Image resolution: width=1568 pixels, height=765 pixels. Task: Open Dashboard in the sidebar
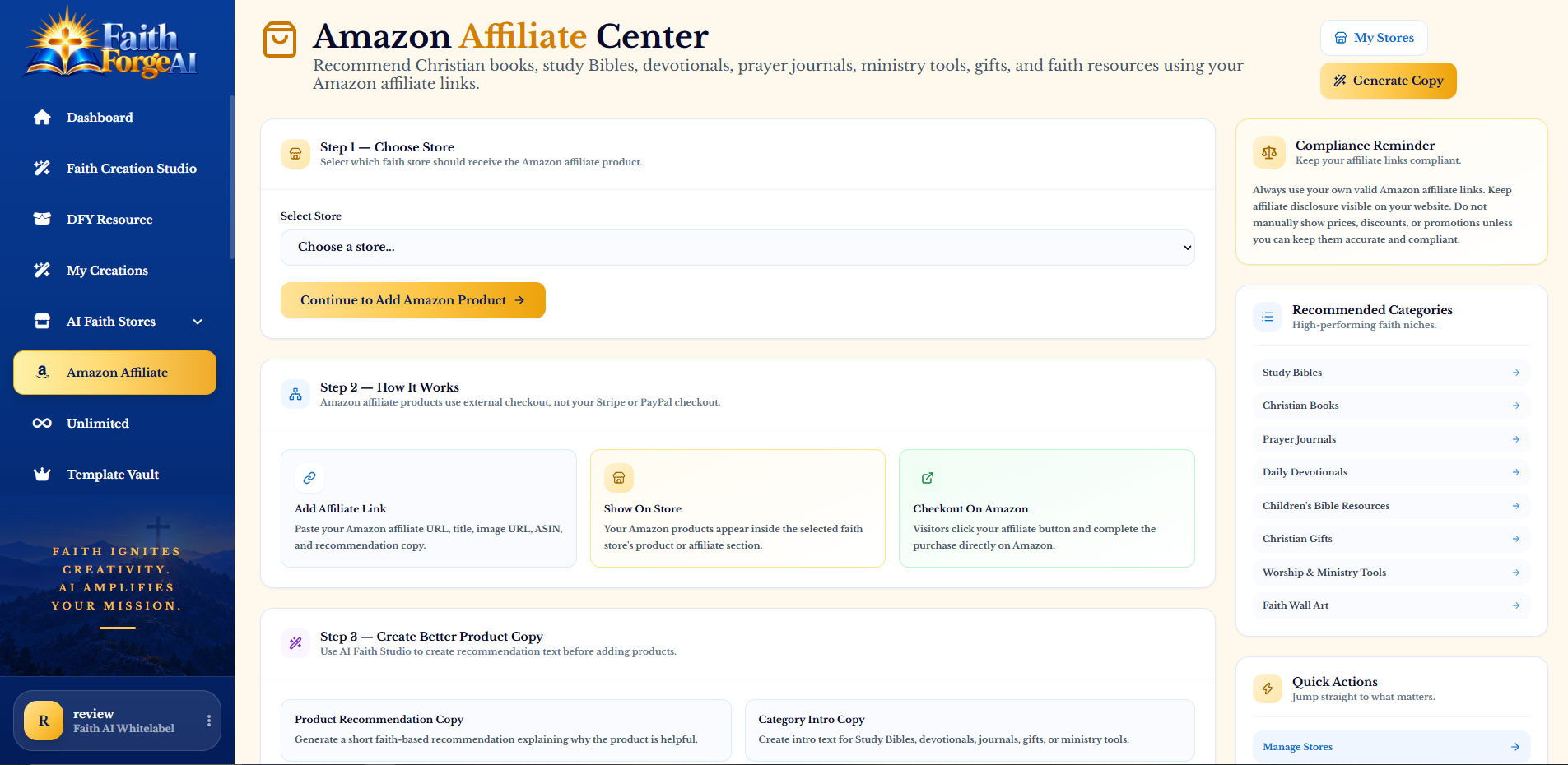coord(115,118)
